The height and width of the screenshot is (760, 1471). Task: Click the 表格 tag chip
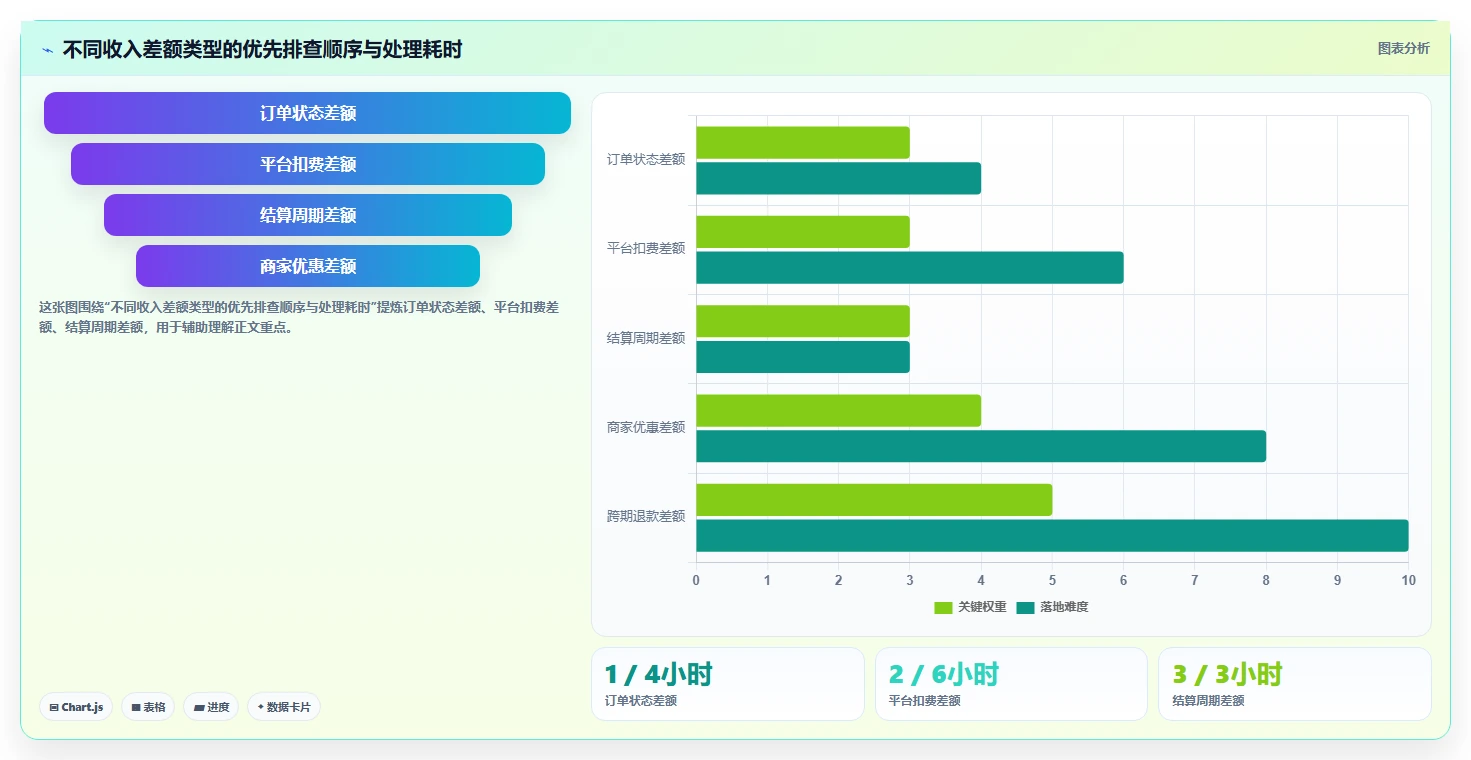(x=148, y=707)
